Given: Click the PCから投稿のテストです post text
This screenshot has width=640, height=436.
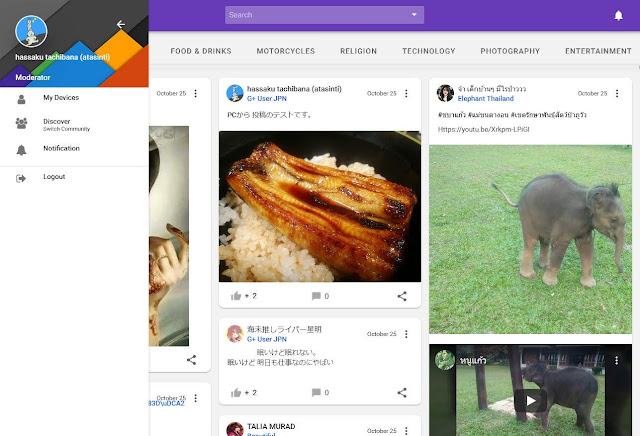Looking at the screenshot, I should tap(269, 115).
